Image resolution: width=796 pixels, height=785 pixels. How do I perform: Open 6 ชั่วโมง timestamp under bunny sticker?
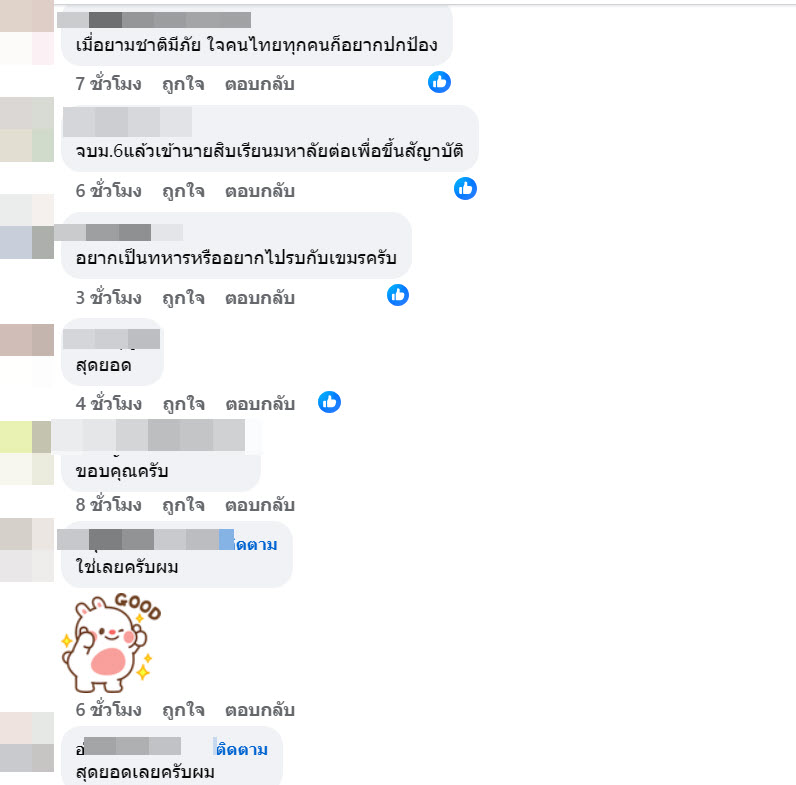pos(108,709)
